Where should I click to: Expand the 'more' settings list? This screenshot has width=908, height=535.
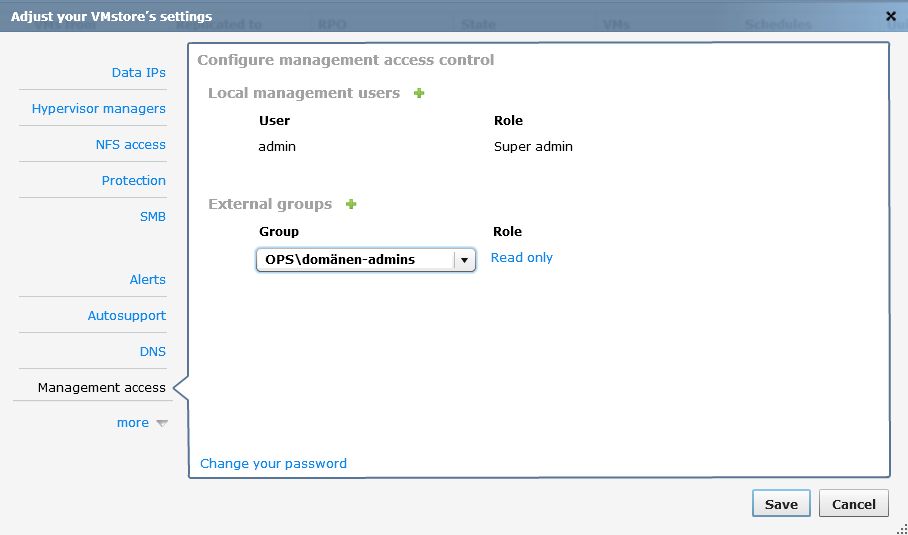click(x=141, y=423)
